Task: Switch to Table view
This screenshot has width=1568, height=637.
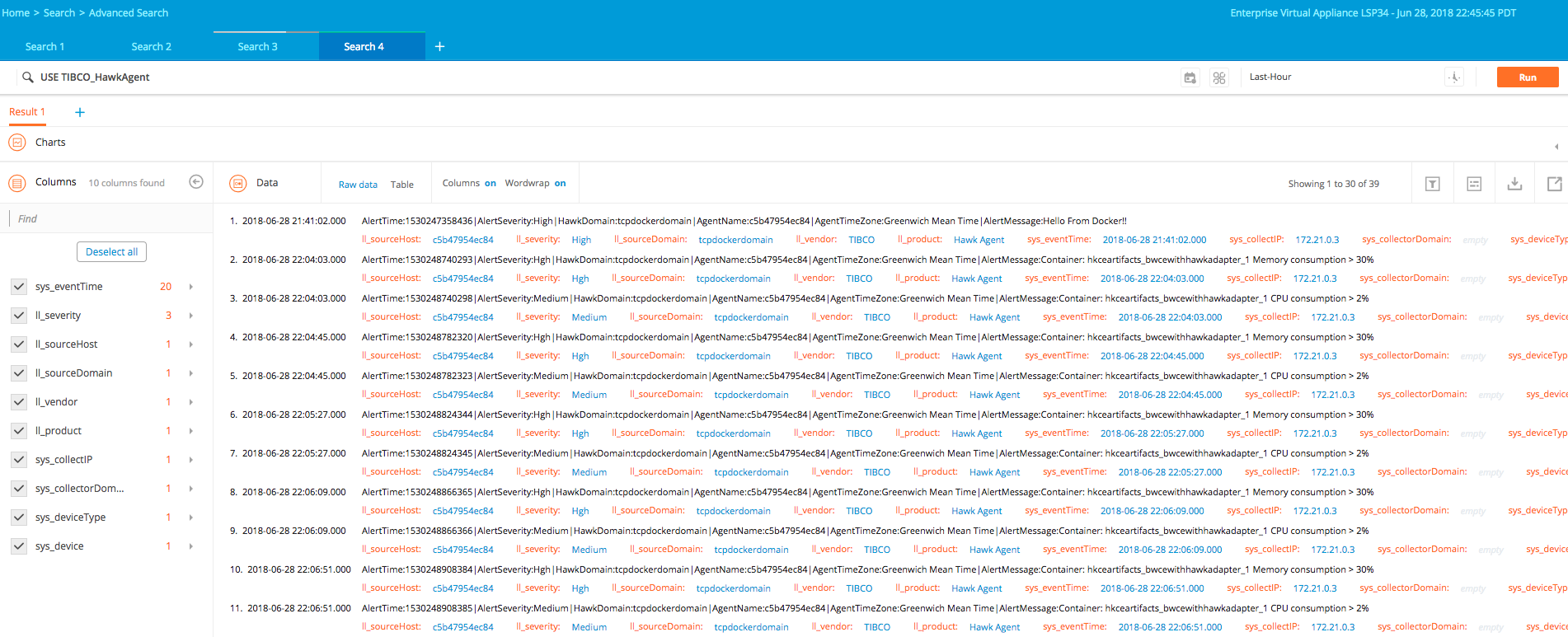Action: pyautogui.click(x=402, y=185)
